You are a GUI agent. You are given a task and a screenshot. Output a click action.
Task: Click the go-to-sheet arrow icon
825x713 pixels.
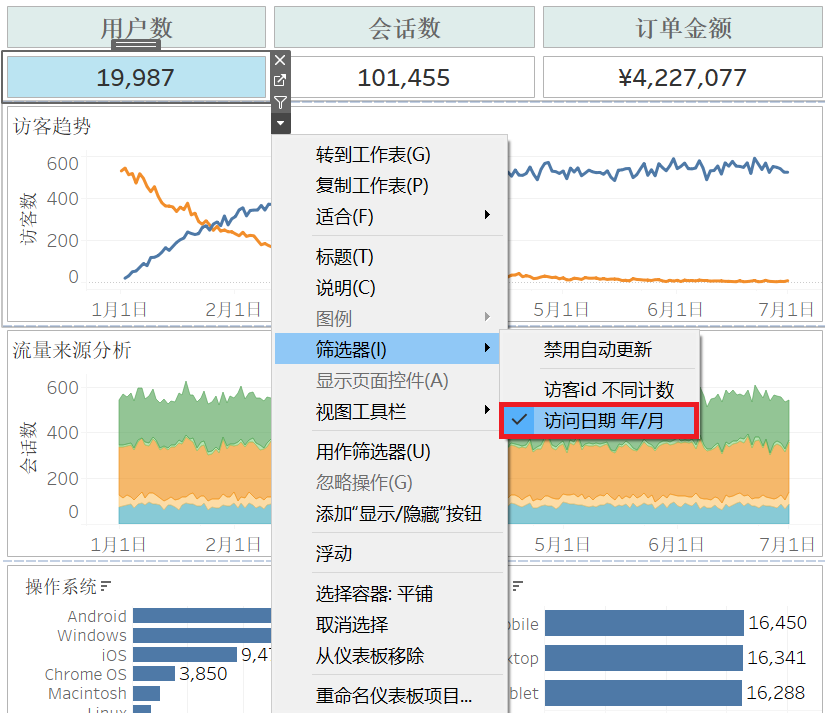coord(280,81)
